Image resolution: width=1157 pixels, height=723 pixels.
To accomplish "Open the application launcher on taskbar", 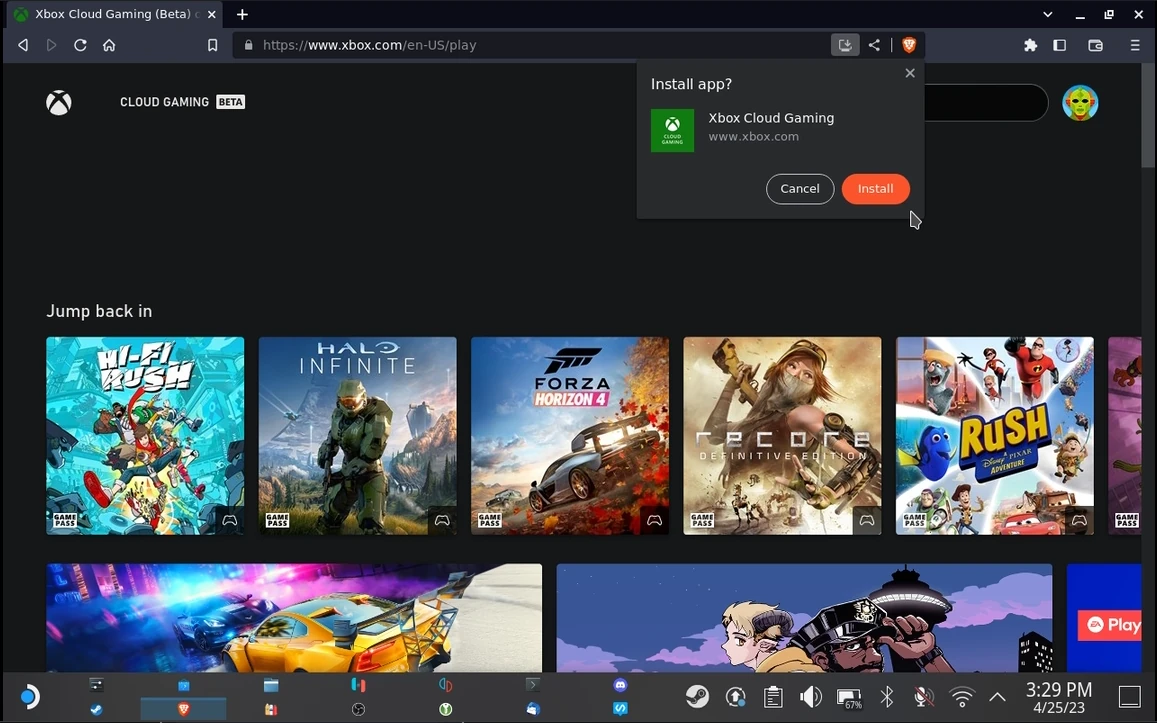I will click(x=29, y=696).
